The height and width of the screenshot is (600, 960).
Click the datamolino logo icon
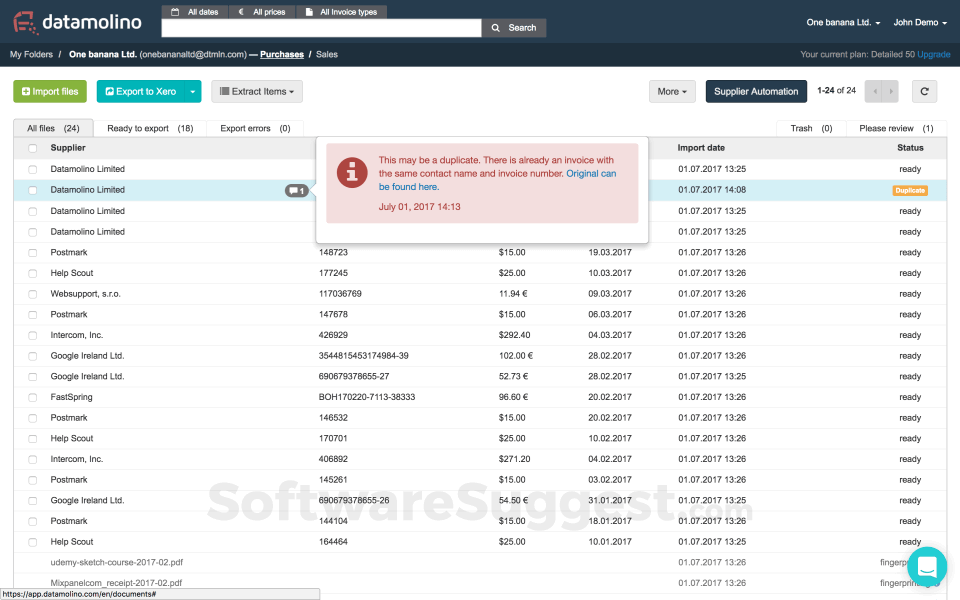[24, 23]
